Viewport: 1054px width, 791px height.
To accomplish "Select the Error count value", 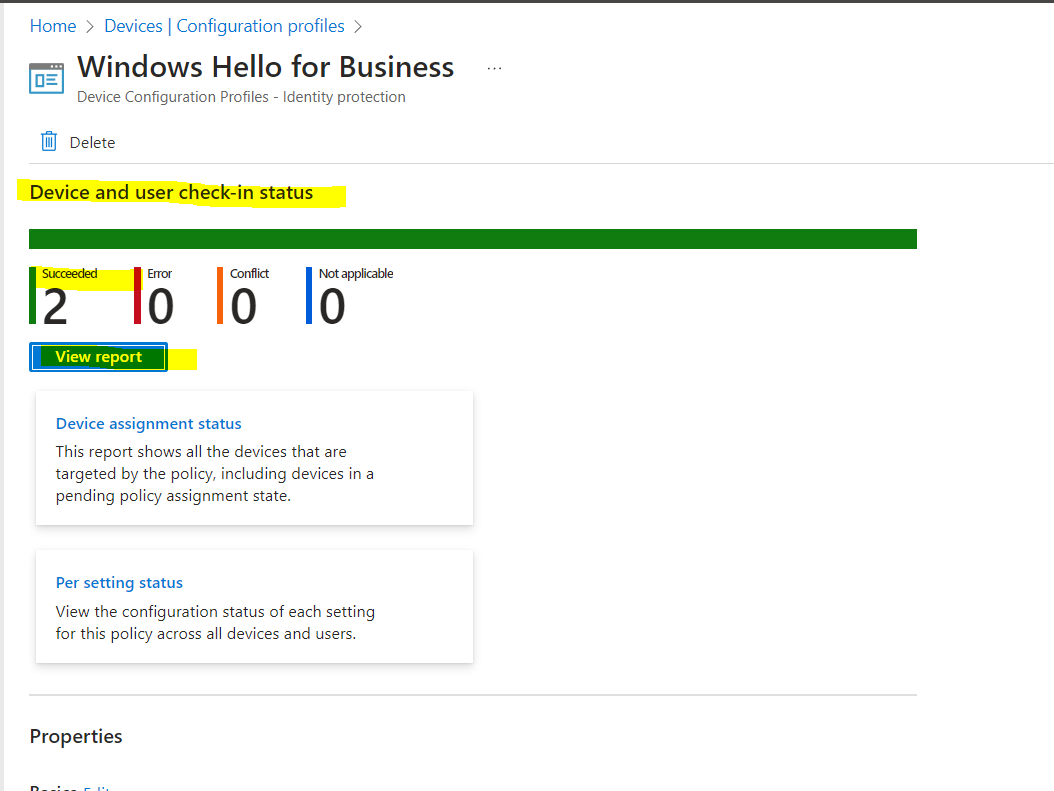I will click(161, 307).
